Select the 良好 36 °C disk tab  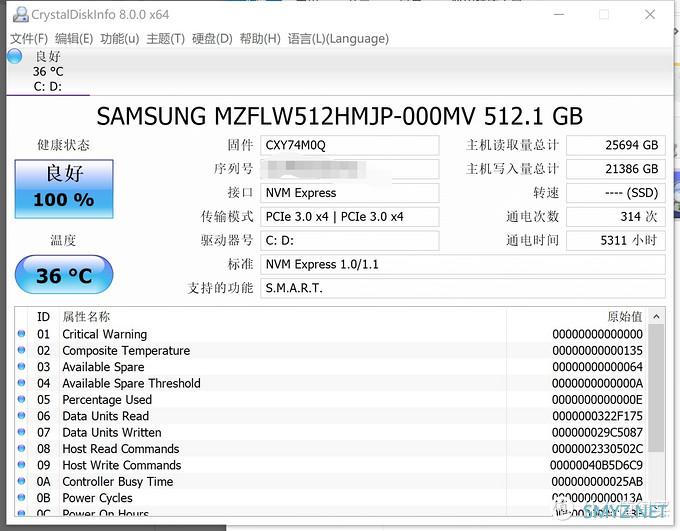[x=48, y=71]
